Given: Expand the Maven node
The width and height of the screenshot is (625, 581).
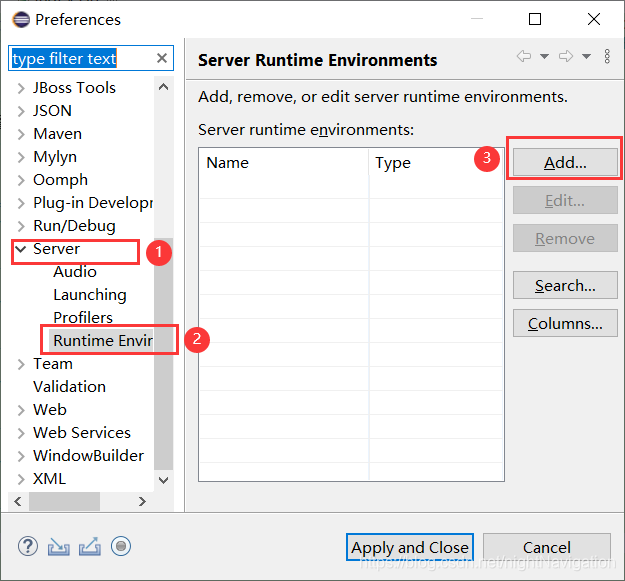Looking at the screenshot, I should [21, 134].
